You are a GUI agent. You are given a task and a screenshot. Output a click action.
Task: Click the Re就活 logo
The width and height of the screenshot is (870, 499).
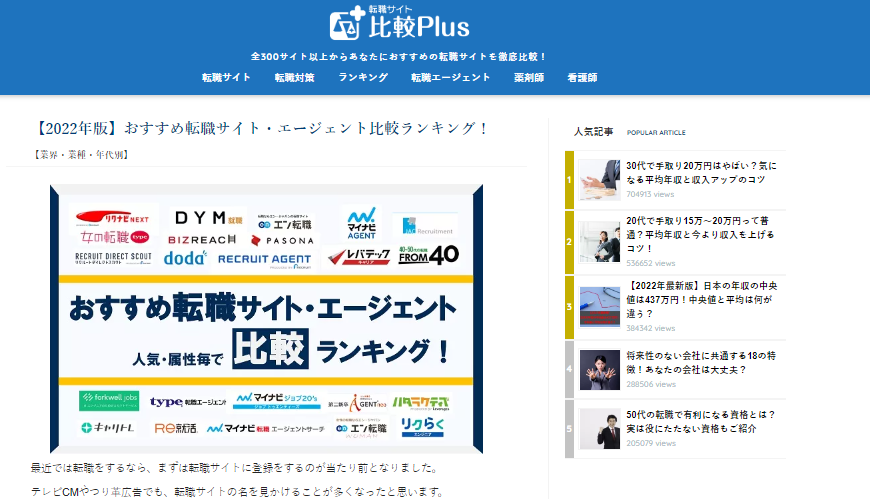pyautogui.click(x=176, y=429)
